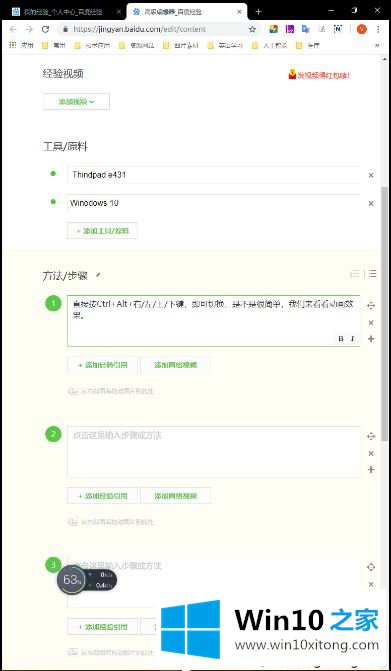This screenshot has width=391, height=671.
Task: Open the Chrome three-dot menu
Action: pos(378,29)
